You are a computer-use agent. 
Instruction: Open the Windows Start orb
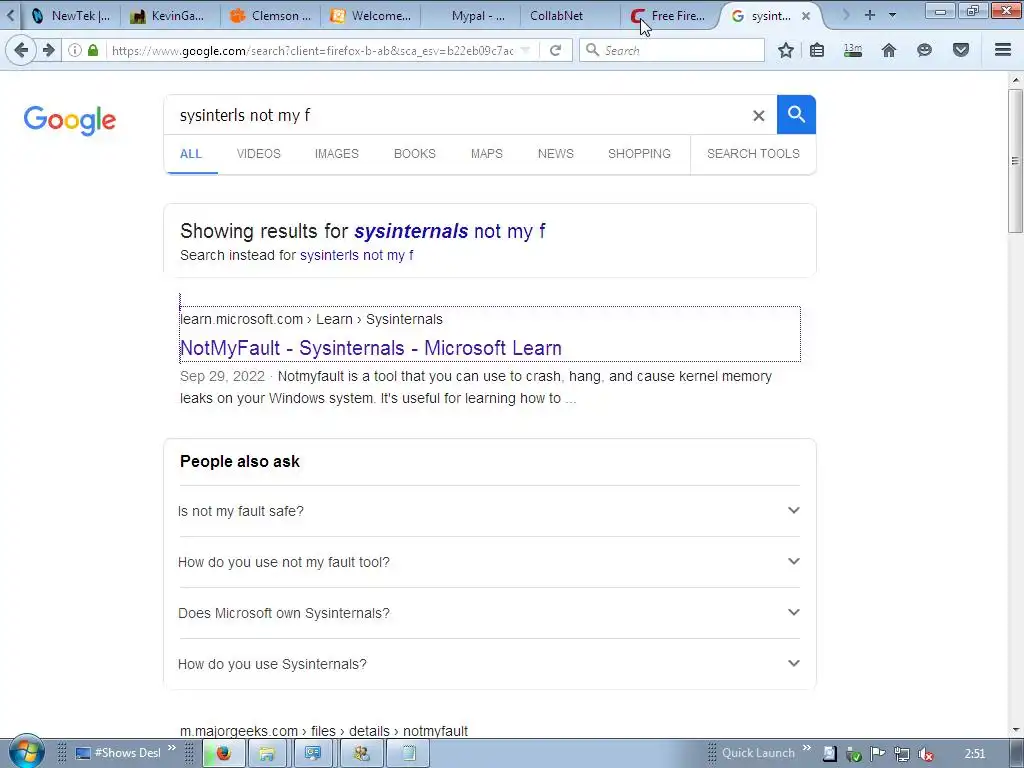tap(25, 752)
